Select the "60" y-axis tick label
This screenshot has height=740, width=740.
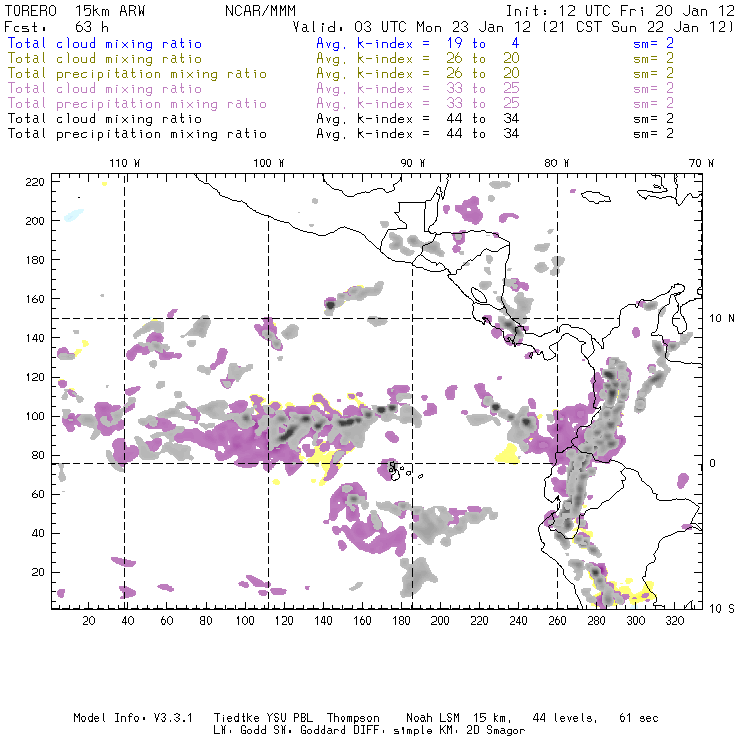[38, 494]
